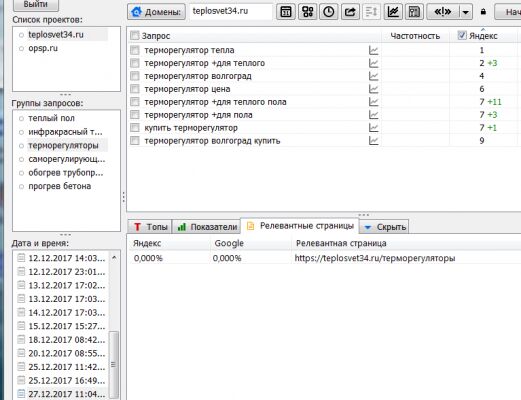Open the calendar schedule toolbar icon
521x400 pixels.
click(286, 12)
